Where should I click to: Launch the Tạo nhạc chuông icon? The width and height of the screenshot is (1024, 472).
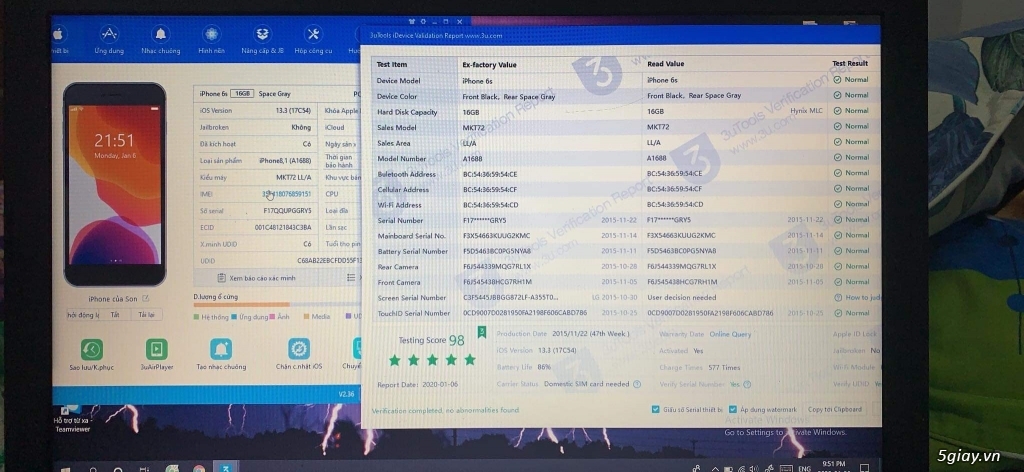click(221, 349)
